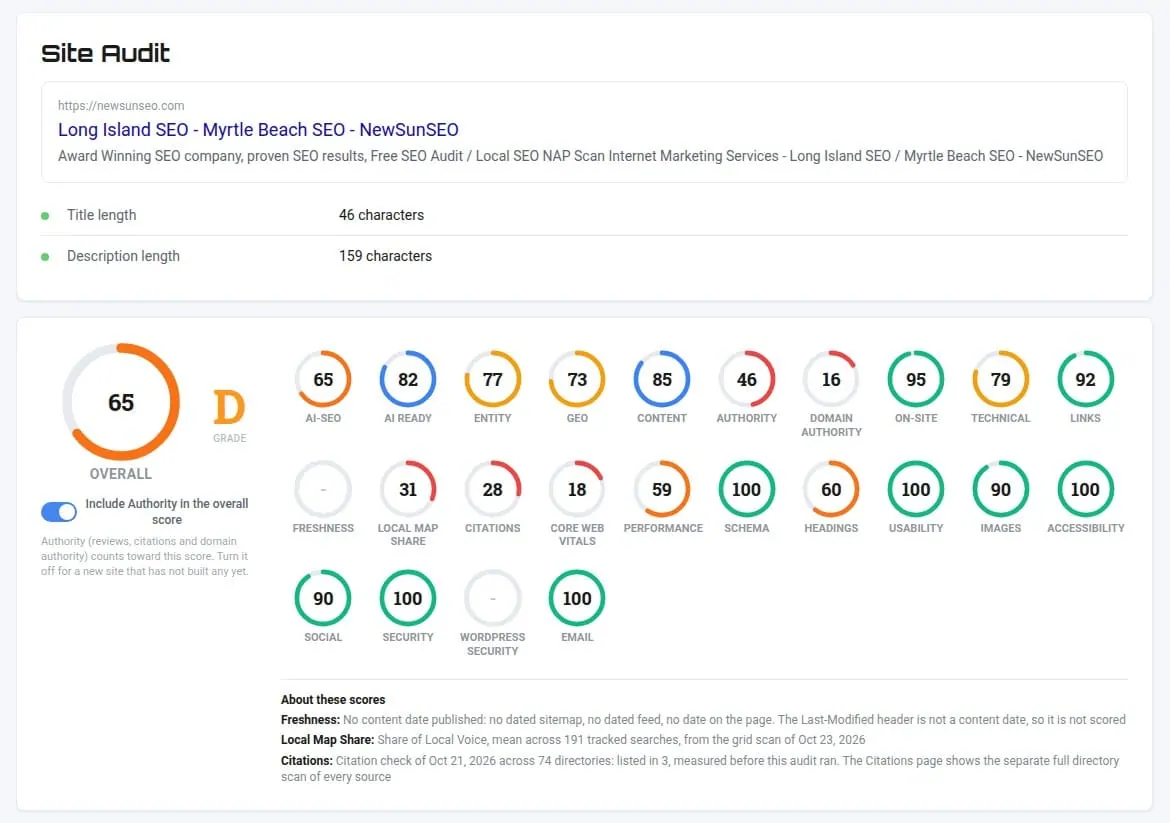Click the AI-SEO label under the gauge

(x=323, y=419)
